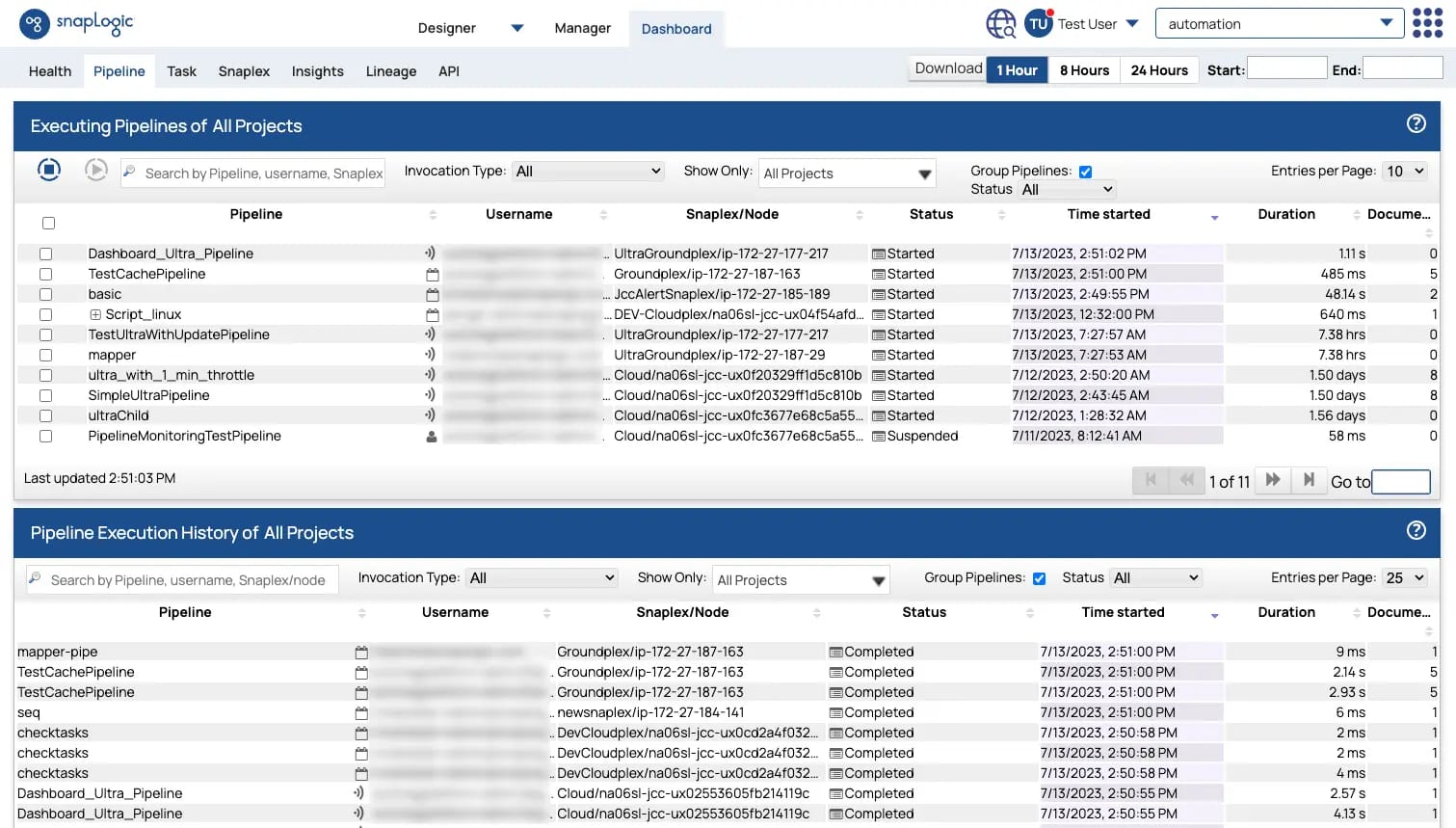The width and height of the screenshot is (1456, 828).
Task: Open the API tab
Action: (449, 71)
